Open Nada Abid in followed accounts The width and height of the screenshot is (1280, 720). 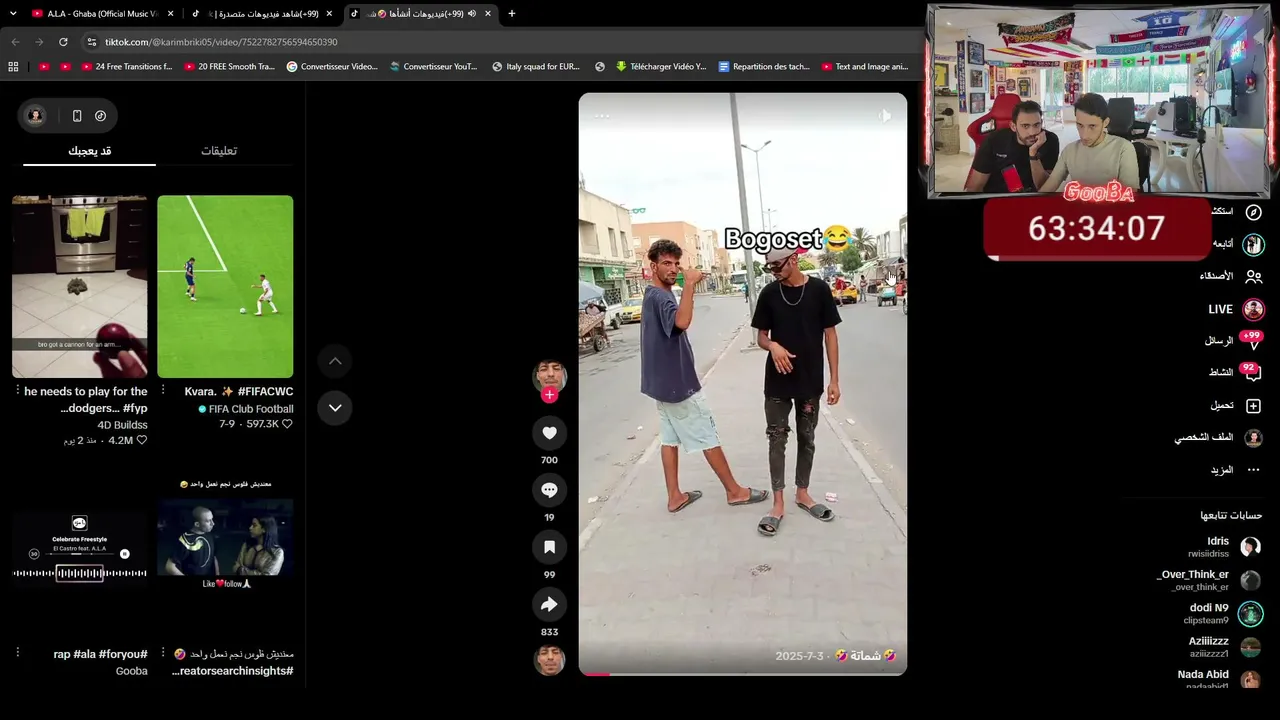[x=1219, y=679]
